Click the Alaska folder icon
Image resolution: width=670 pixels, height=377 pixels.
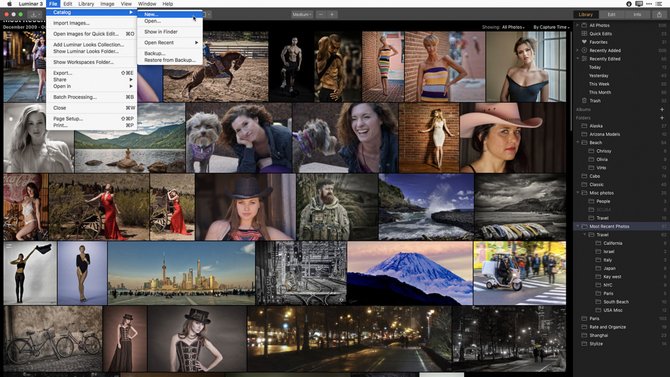point(584,126)
